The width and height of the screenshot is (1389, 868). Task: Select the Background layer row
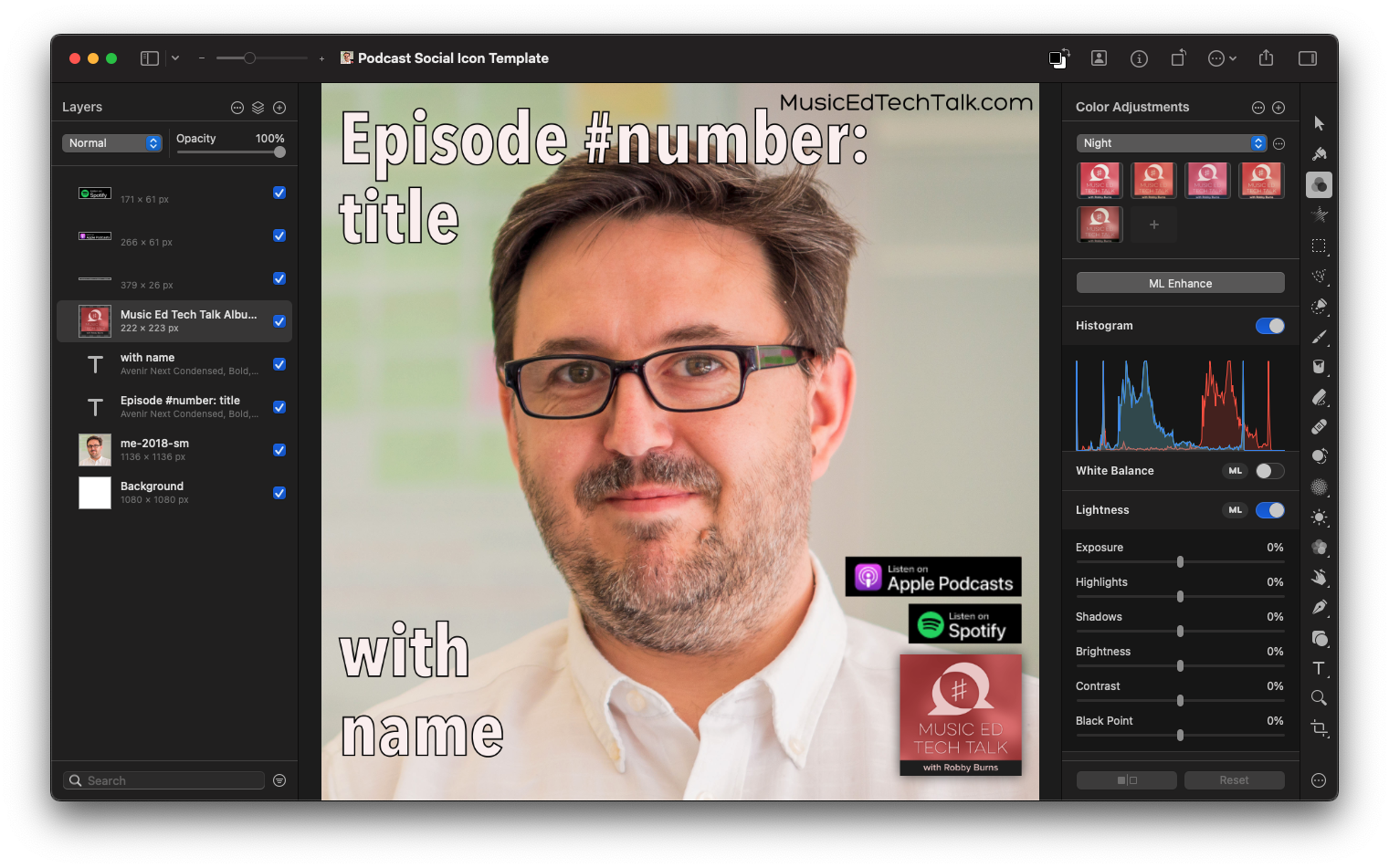[174, 493]
